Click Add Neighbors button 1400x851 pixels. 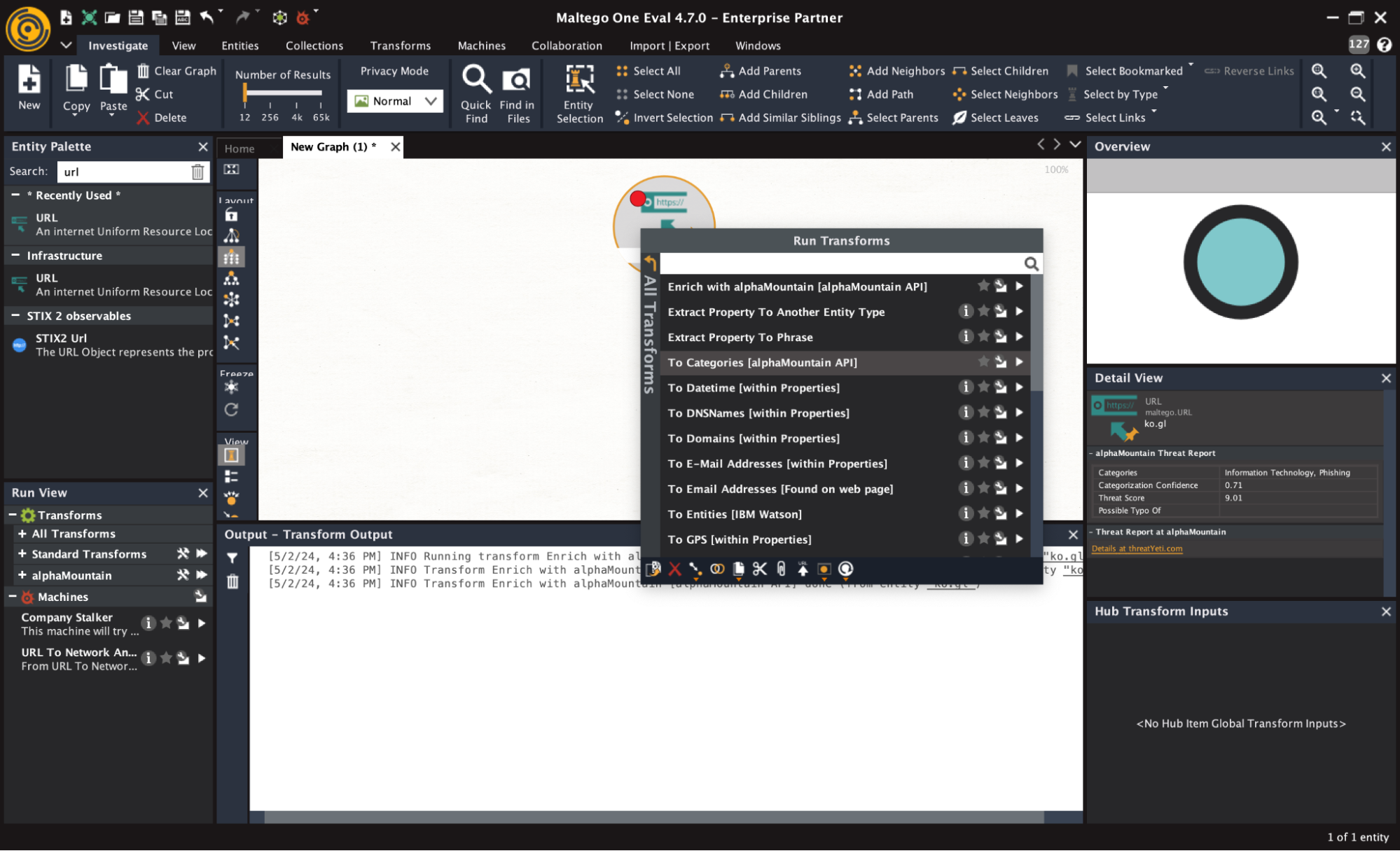click(x=896, y=71)
